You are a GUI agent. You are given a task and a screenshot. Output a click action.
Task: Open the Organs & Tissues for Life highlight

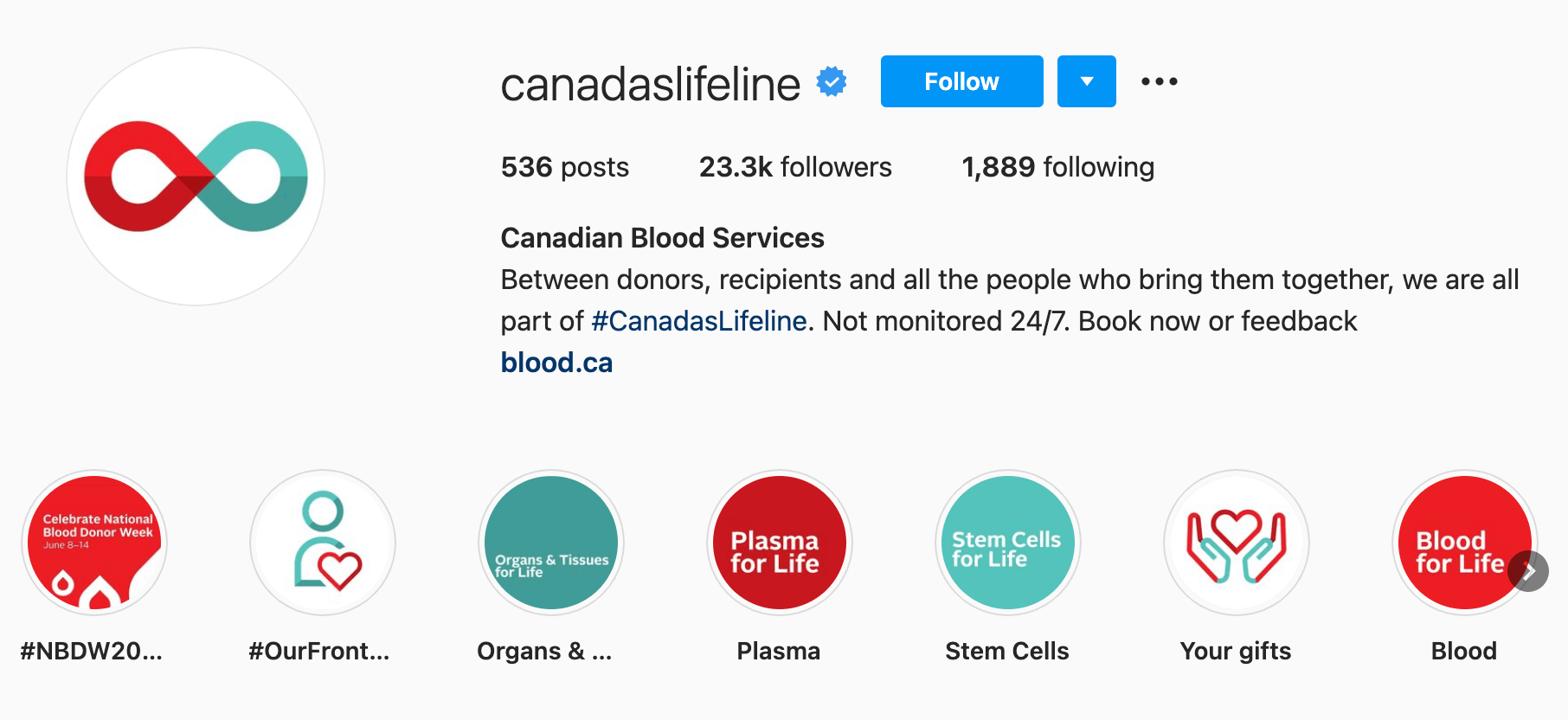(551, 543)
